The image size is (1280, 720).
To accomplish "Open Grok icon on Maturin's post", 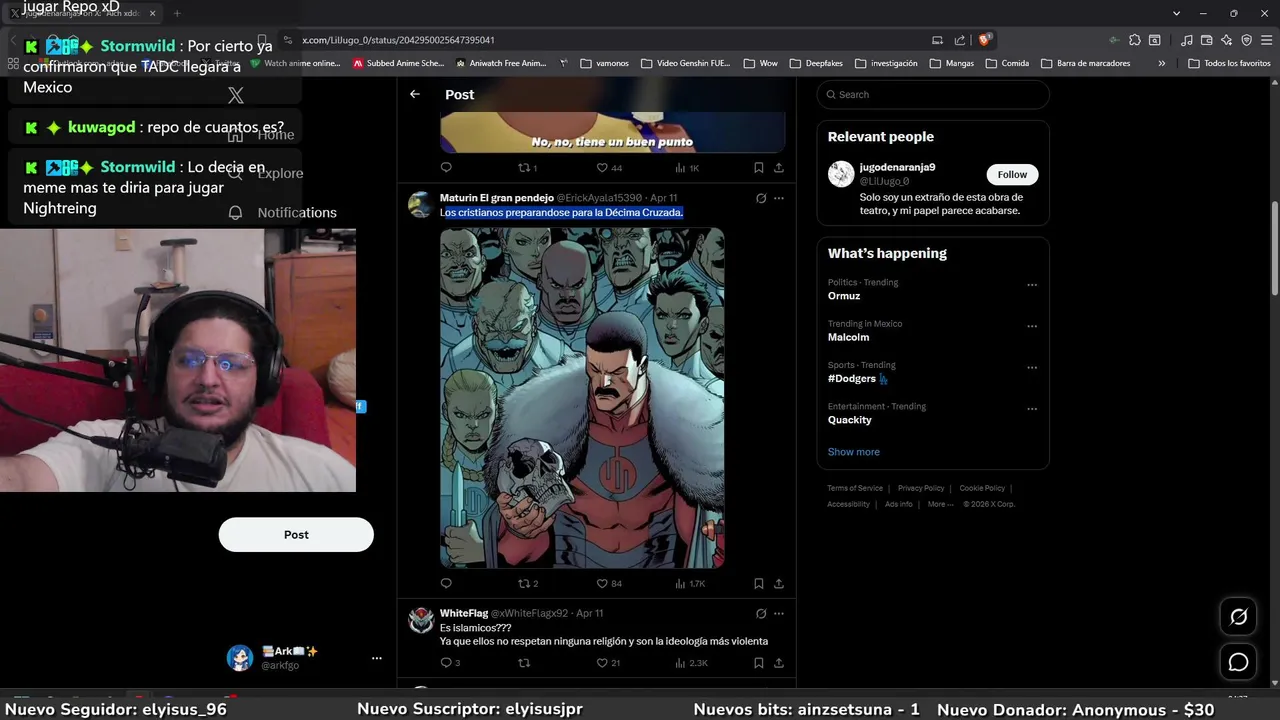I will click(x=761, y=198).
